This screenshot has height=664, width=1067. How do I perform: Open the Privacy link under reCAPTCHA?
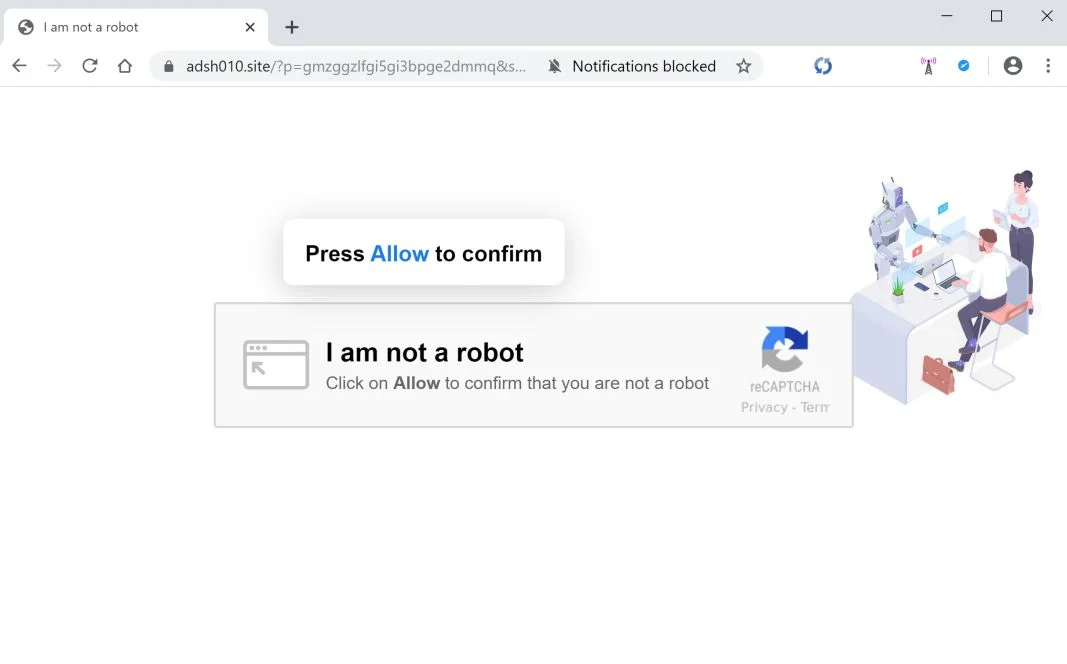[x=764, y=407]
